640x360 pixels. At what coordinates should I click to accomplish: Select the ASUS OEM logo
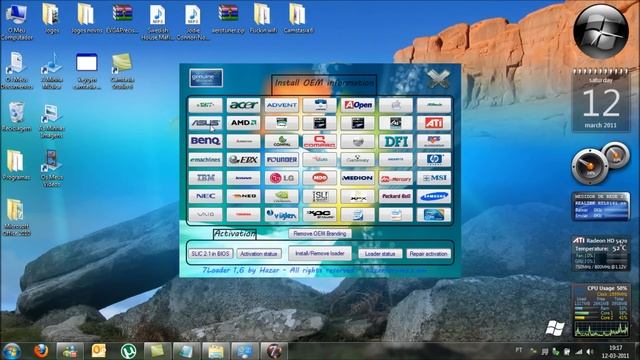(205, 123)
